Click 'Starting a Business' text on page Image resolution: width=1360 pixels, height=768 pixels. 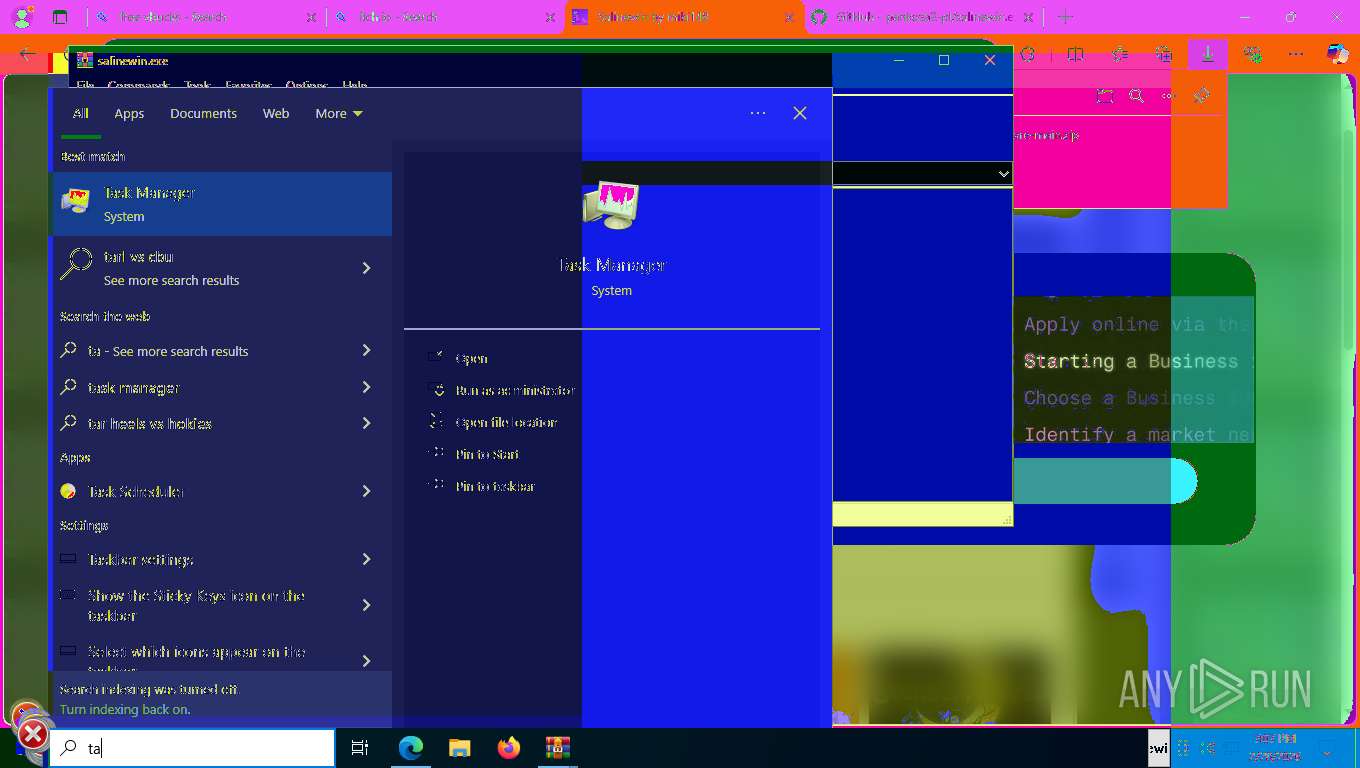1131,361
